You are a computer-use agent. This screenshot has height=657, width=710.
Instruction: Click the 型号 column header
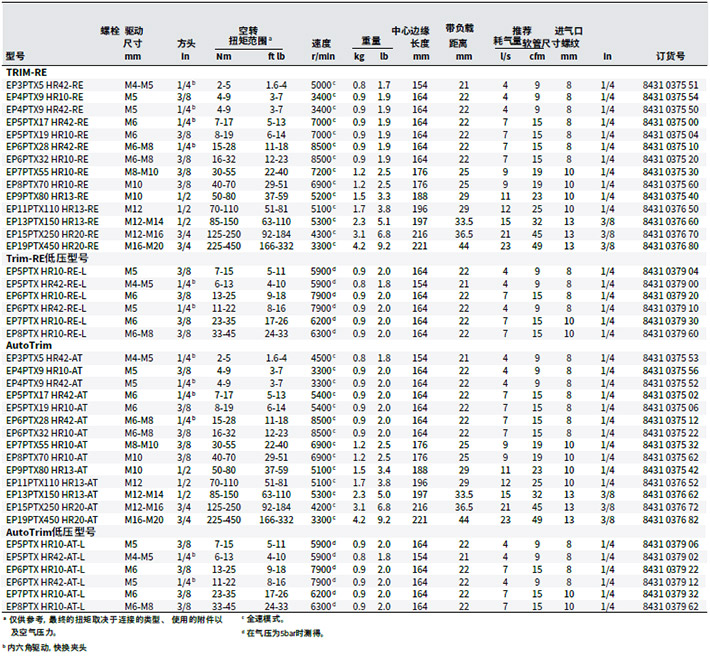point(14,57)
